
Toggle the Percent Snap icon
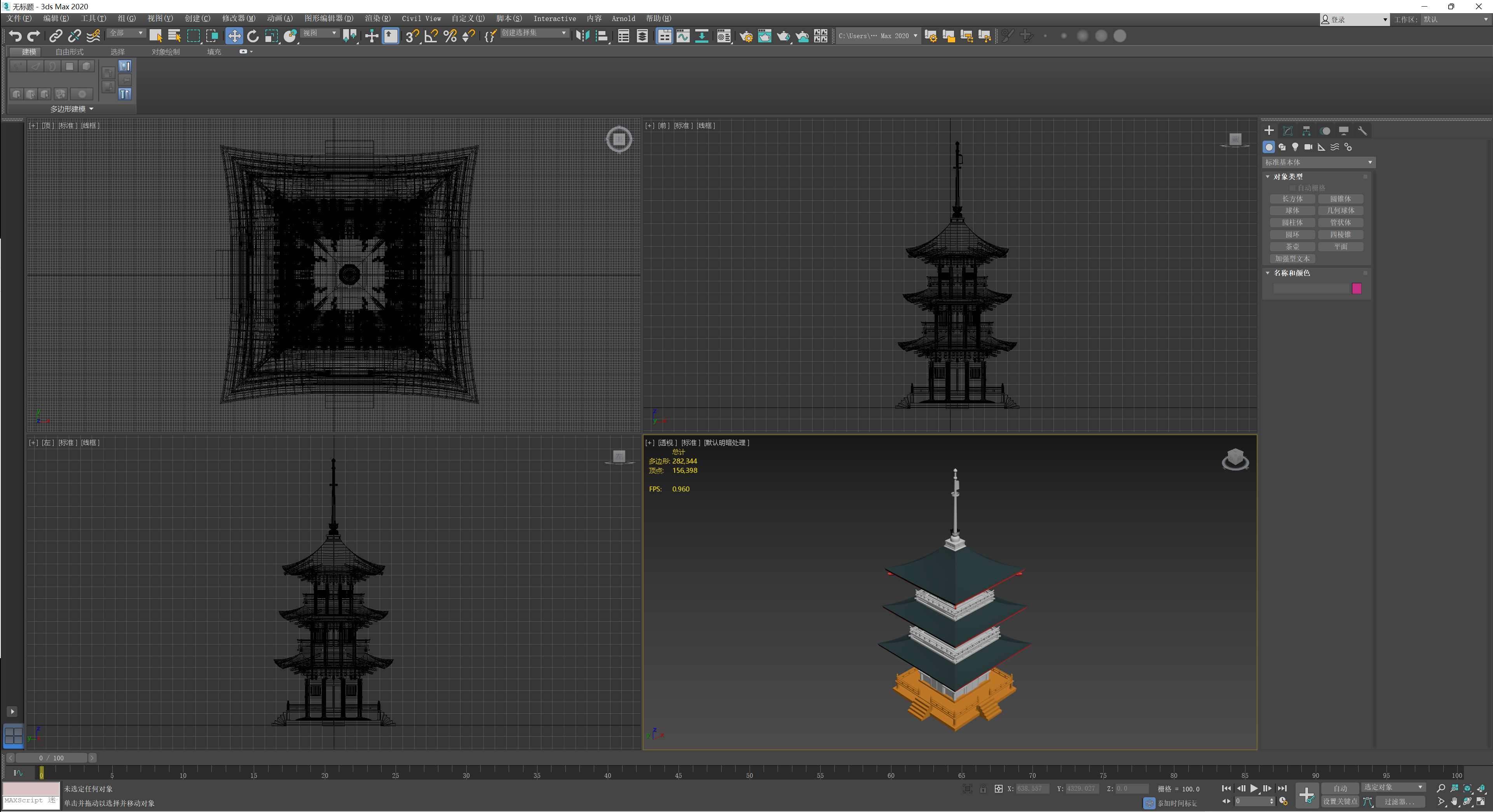point(450,36)
